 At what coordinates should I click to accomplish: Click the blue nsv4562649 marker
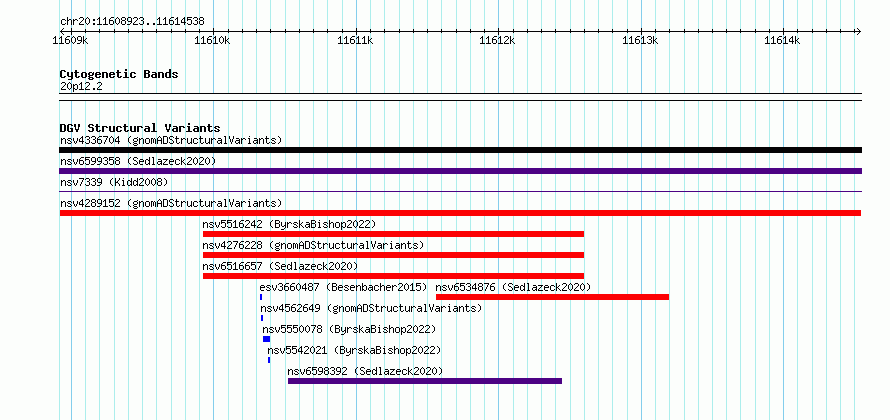[262, 318]
